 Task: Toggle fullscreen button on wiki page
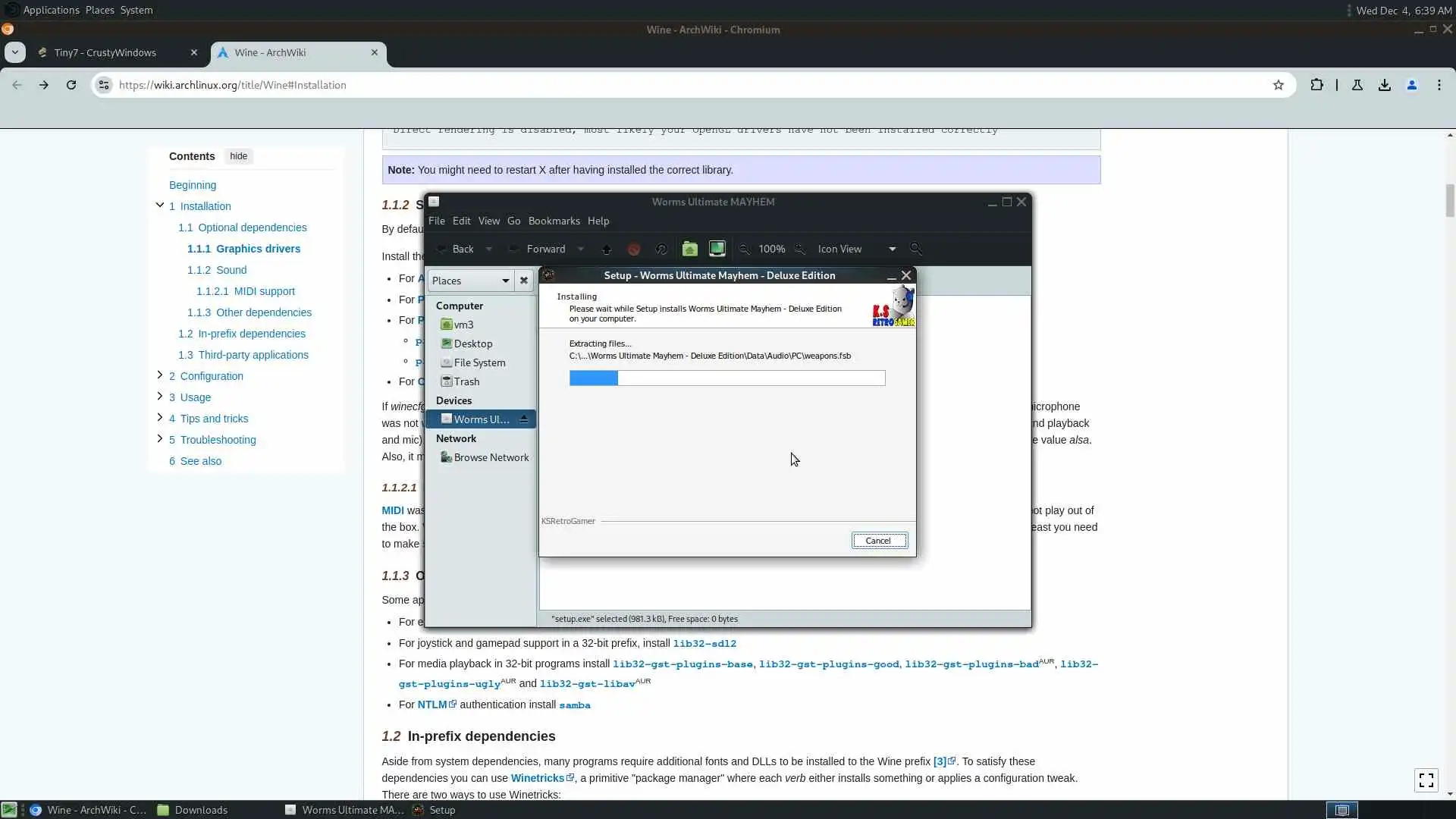click(x=1426, y=780)
